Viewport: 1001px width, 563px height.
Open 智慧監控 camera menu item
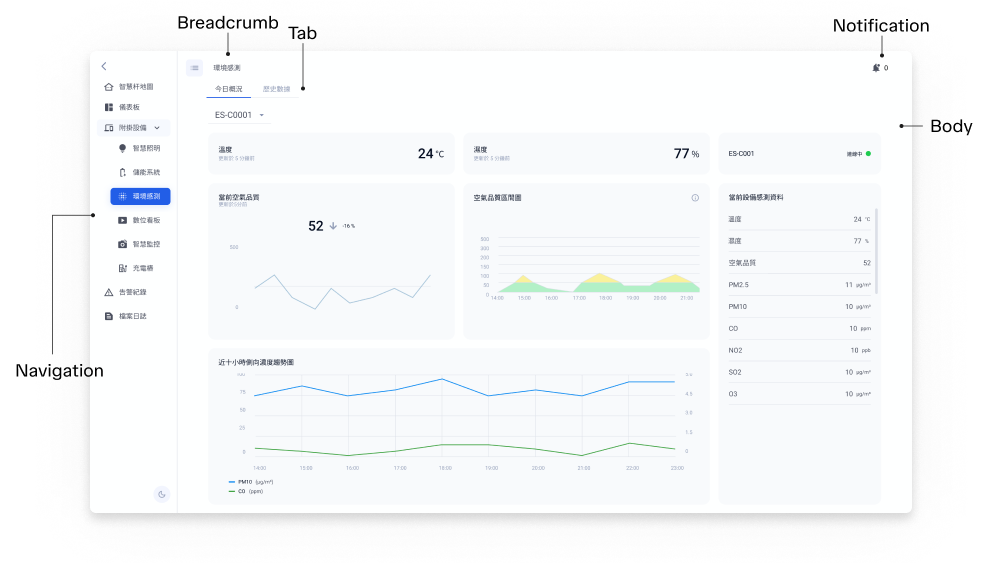coord(139,244)
